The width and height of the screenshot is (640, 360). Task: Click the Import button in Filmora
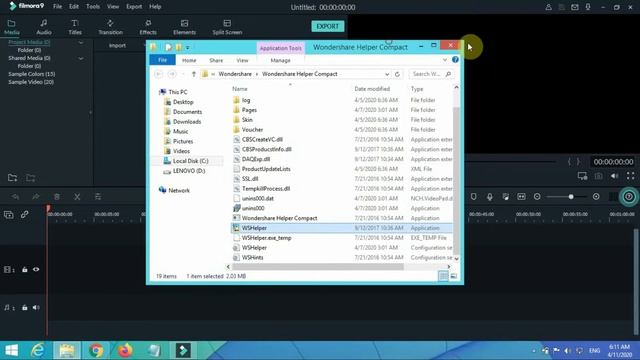(x=117, y=45)
